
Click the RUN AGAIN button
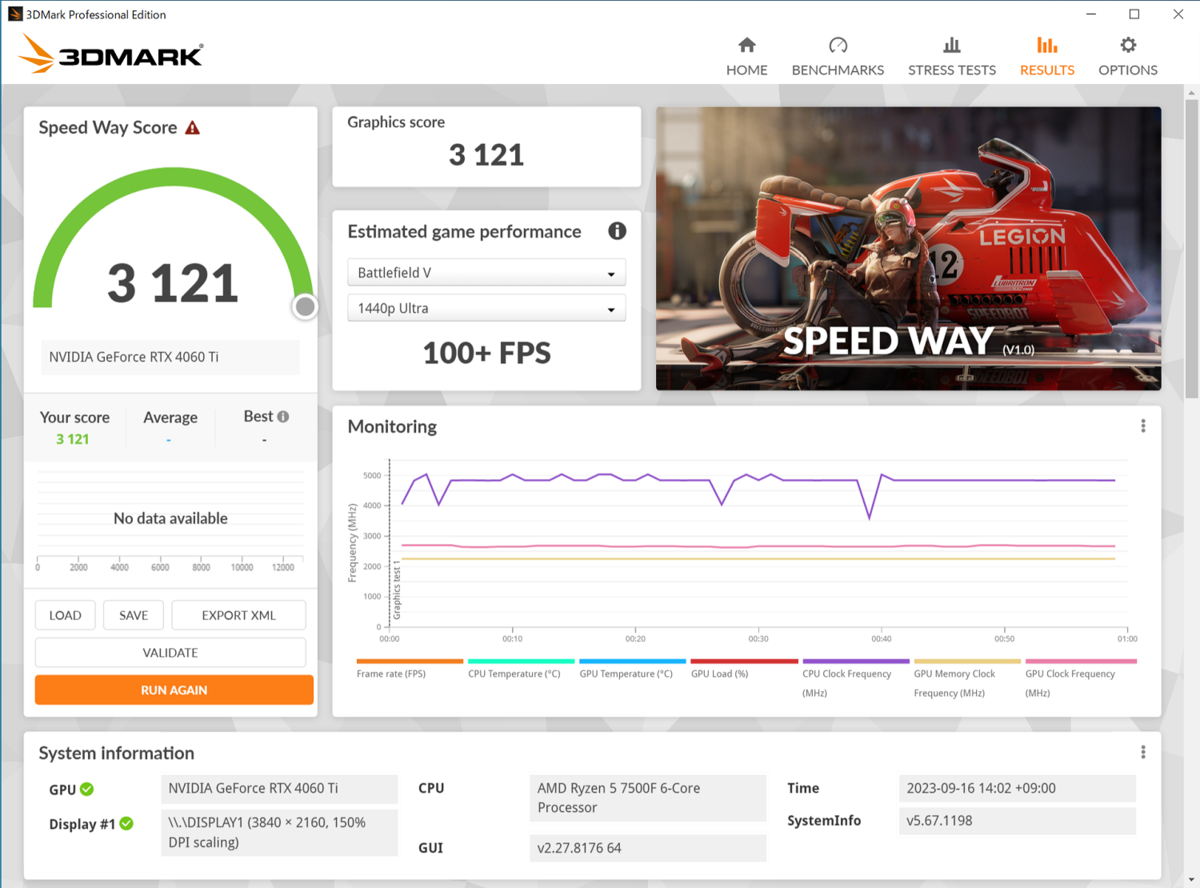tap(173, 689)
